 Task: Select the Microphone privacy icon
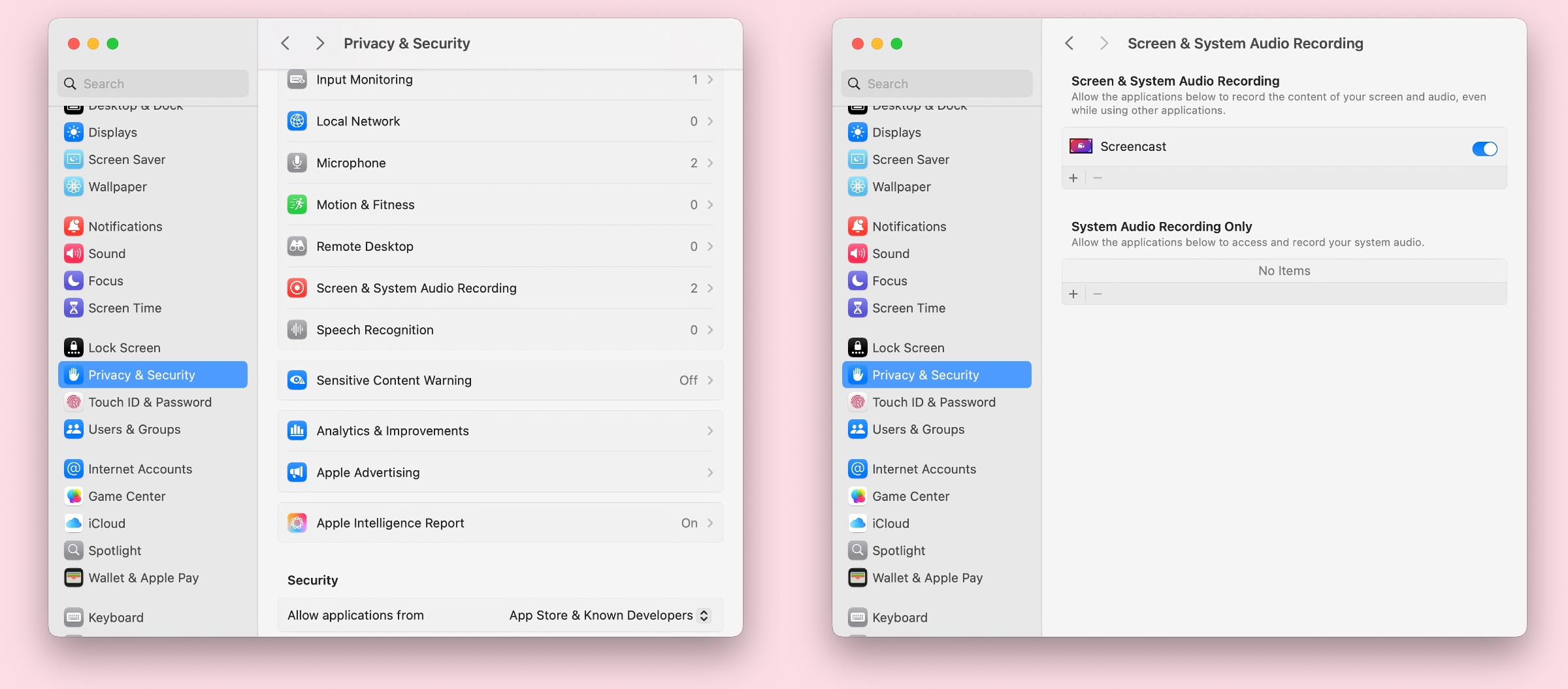click(x=297, y=163)
